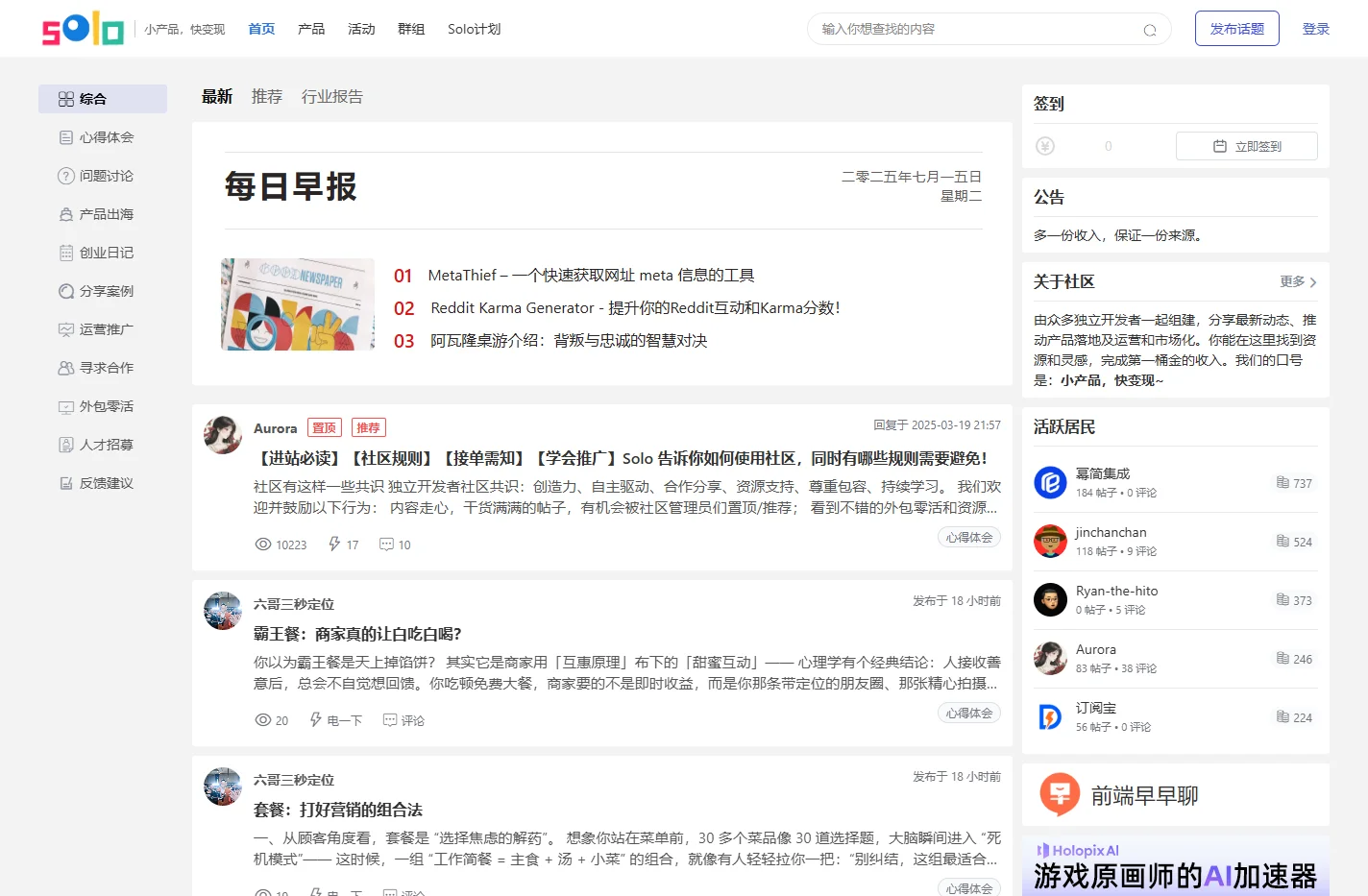Click the 推荐 badge on Aurora's post

368,428
